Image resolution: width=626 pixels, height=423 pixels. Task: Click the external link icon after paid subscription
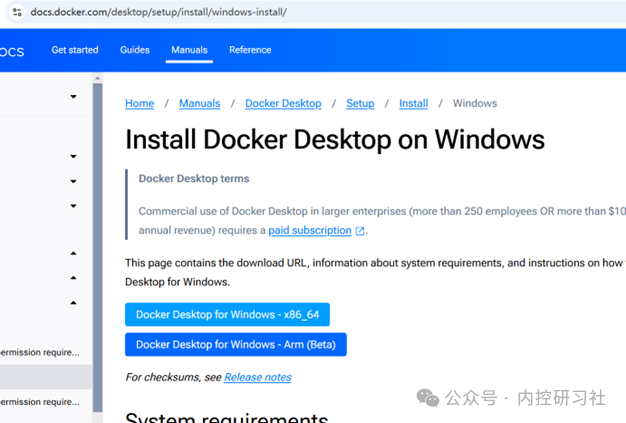point(360,231)
